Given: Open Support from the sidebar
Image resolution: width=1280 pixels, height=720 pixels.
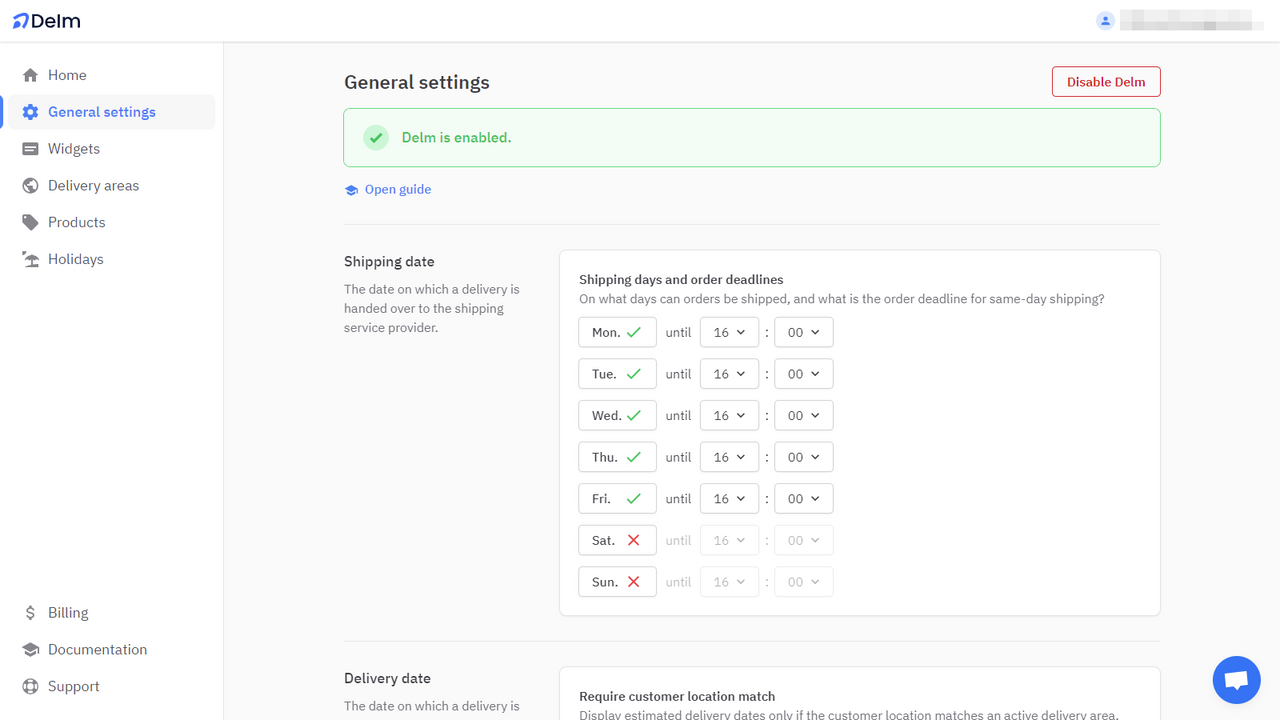Looking at the screenshot, I should (x=73, y=686).
